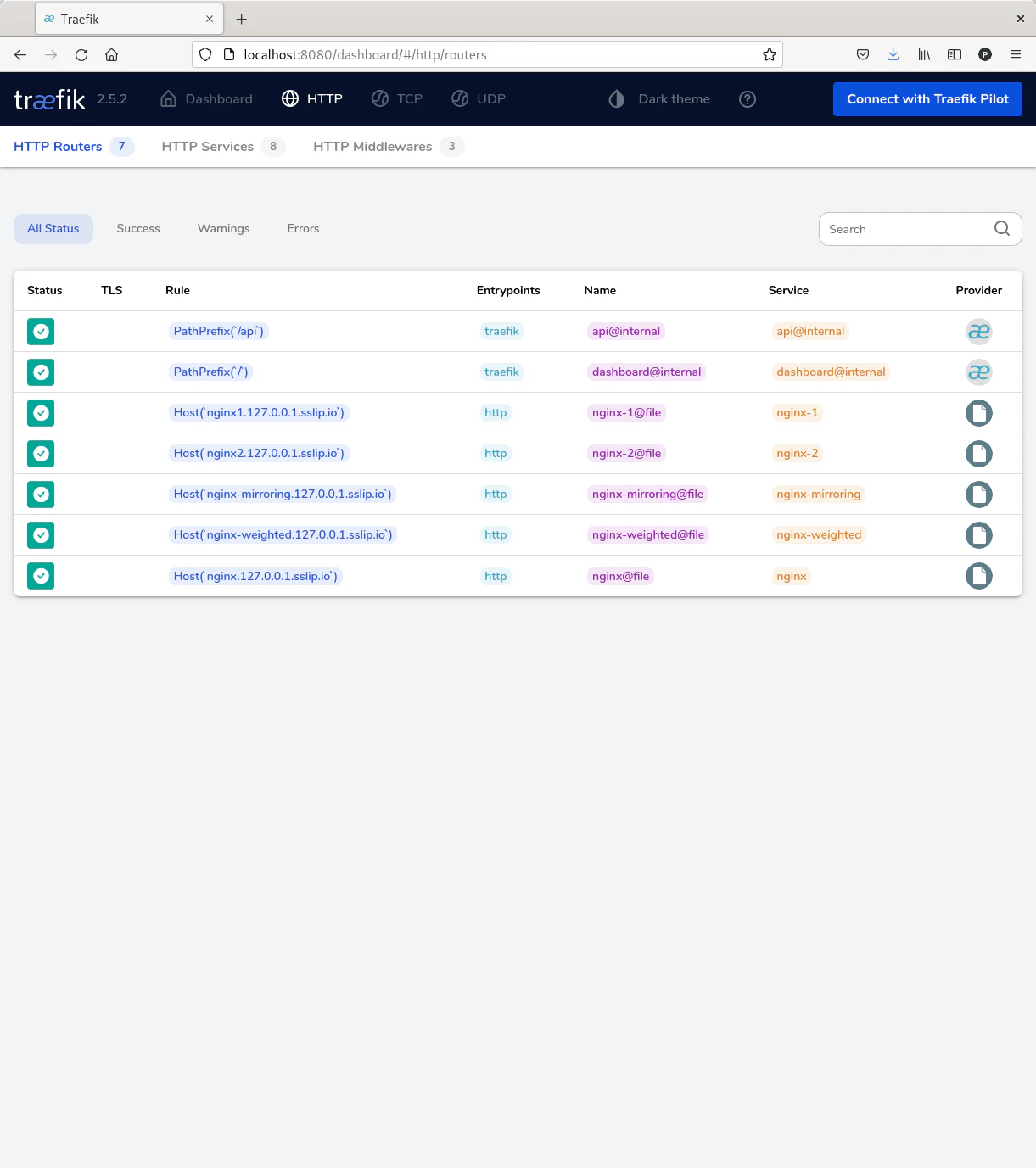
Task: Reload the page in the browser
Action: pyautogui.click(x=81, y=54)
